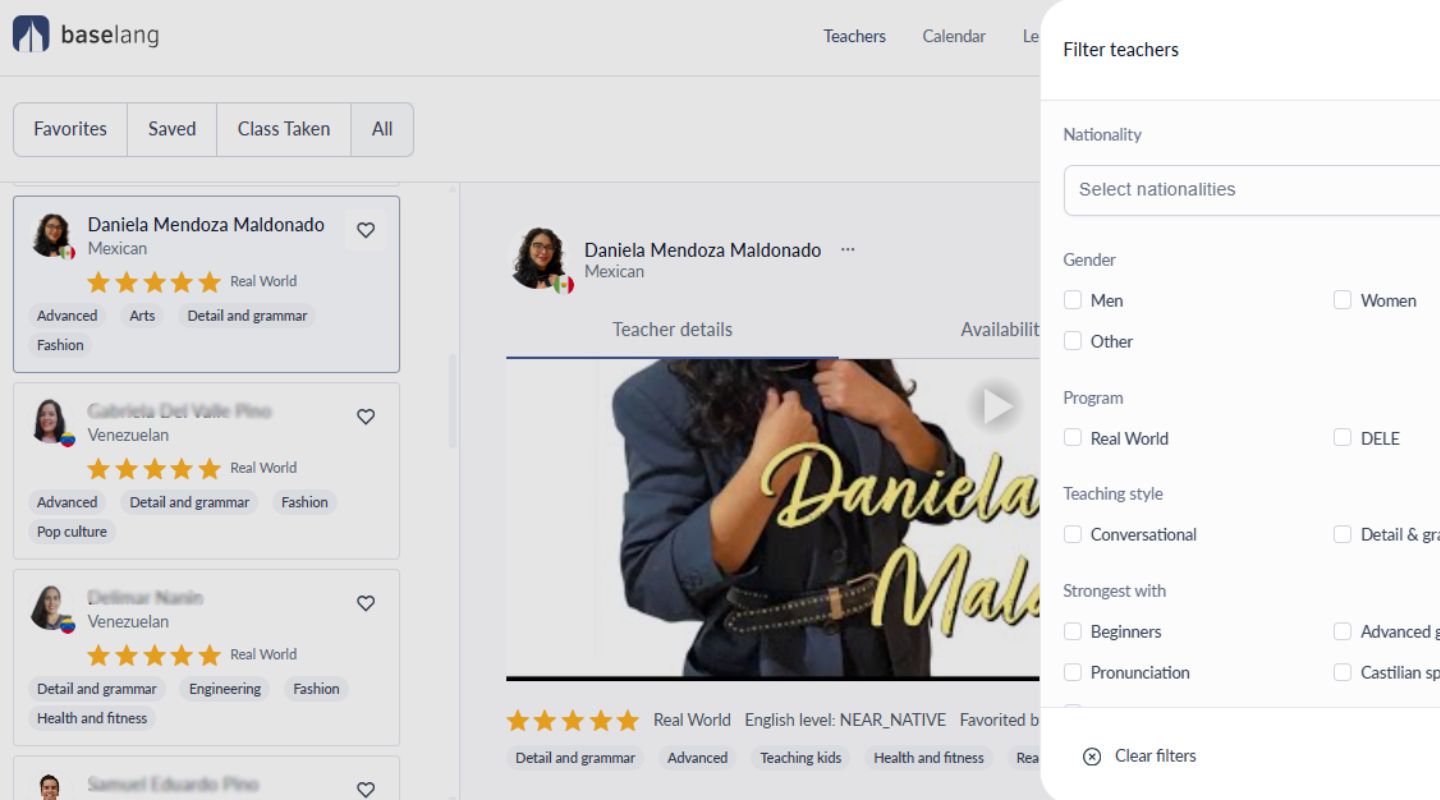Image resolution: width=1440 pixels, height=800 pixels.
Task: Favorite Daniela Mendoza Maldonado using the heart icon
Action: 365,230
